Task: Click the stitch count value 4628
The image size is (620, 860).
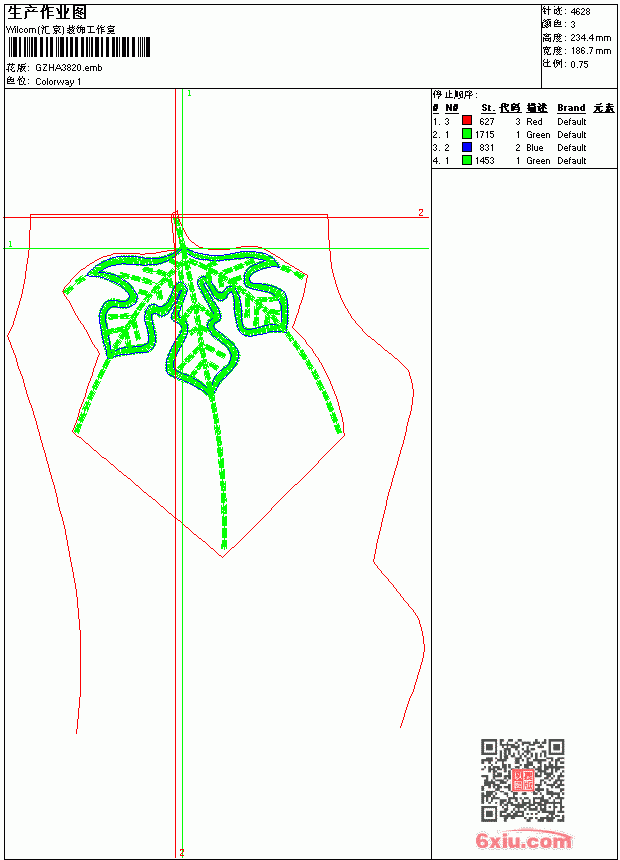Action: [x=580, y=12]
